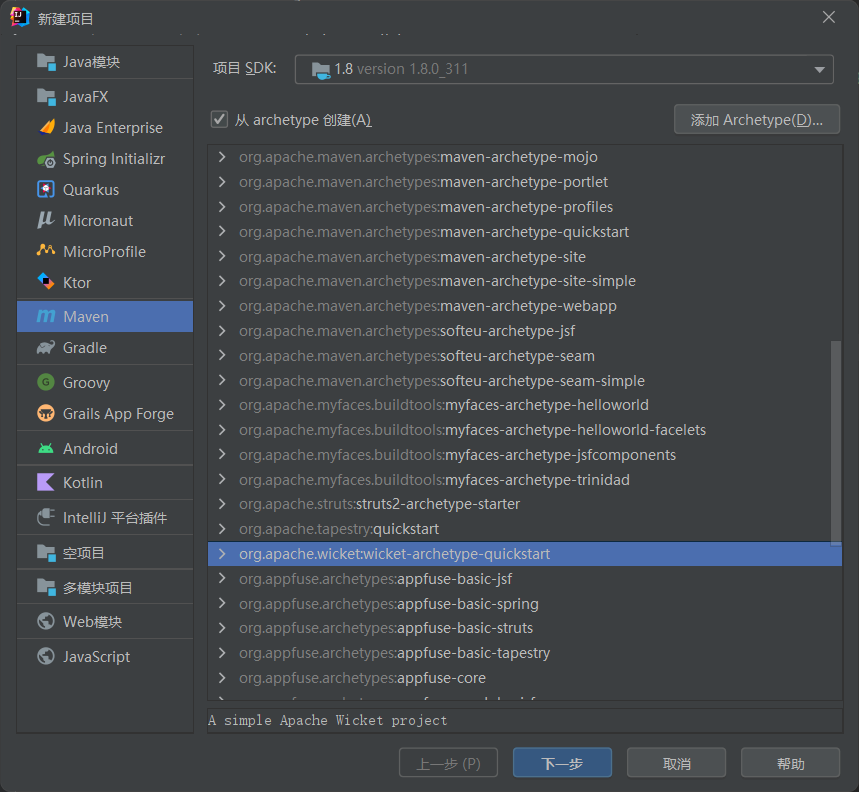
Task: Click the Java Enterprise flame icon
Action: (46, 128)
